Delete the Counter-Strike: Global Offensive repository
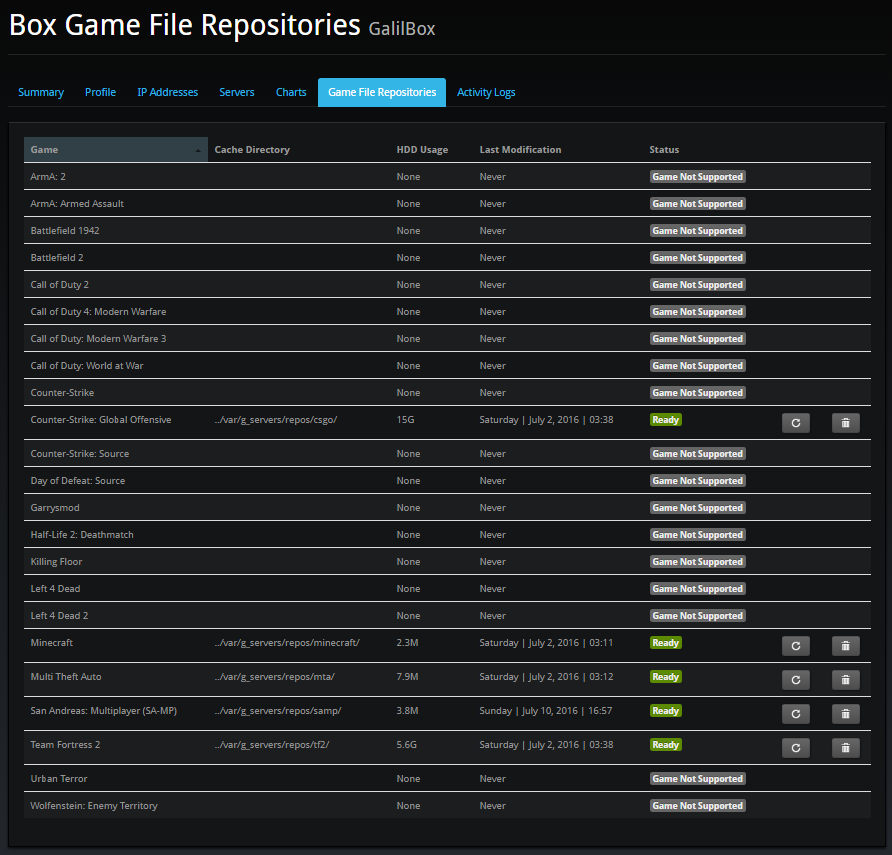Viewport: 892px width, 855px height. tap(845, 423)
